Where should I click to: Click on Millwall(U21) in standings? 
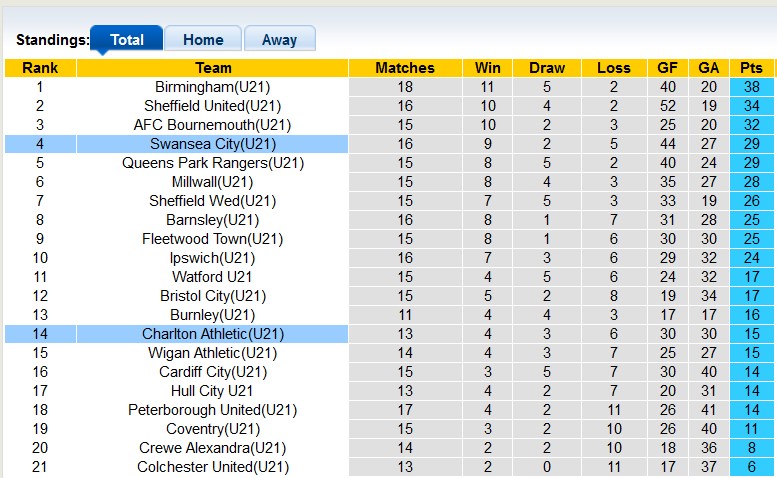tap(213, 182)
